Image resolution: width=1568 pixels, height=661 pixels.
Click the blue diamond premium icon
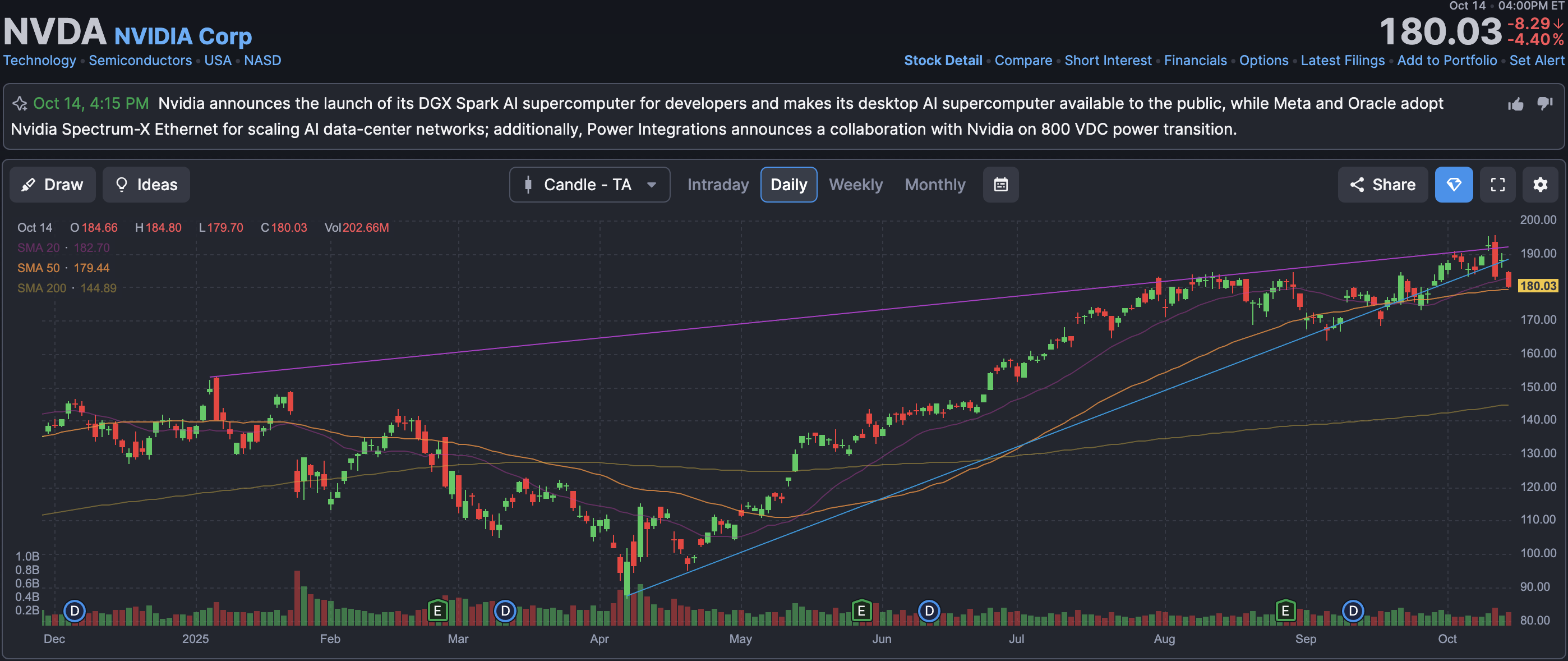pos(1454,185)
